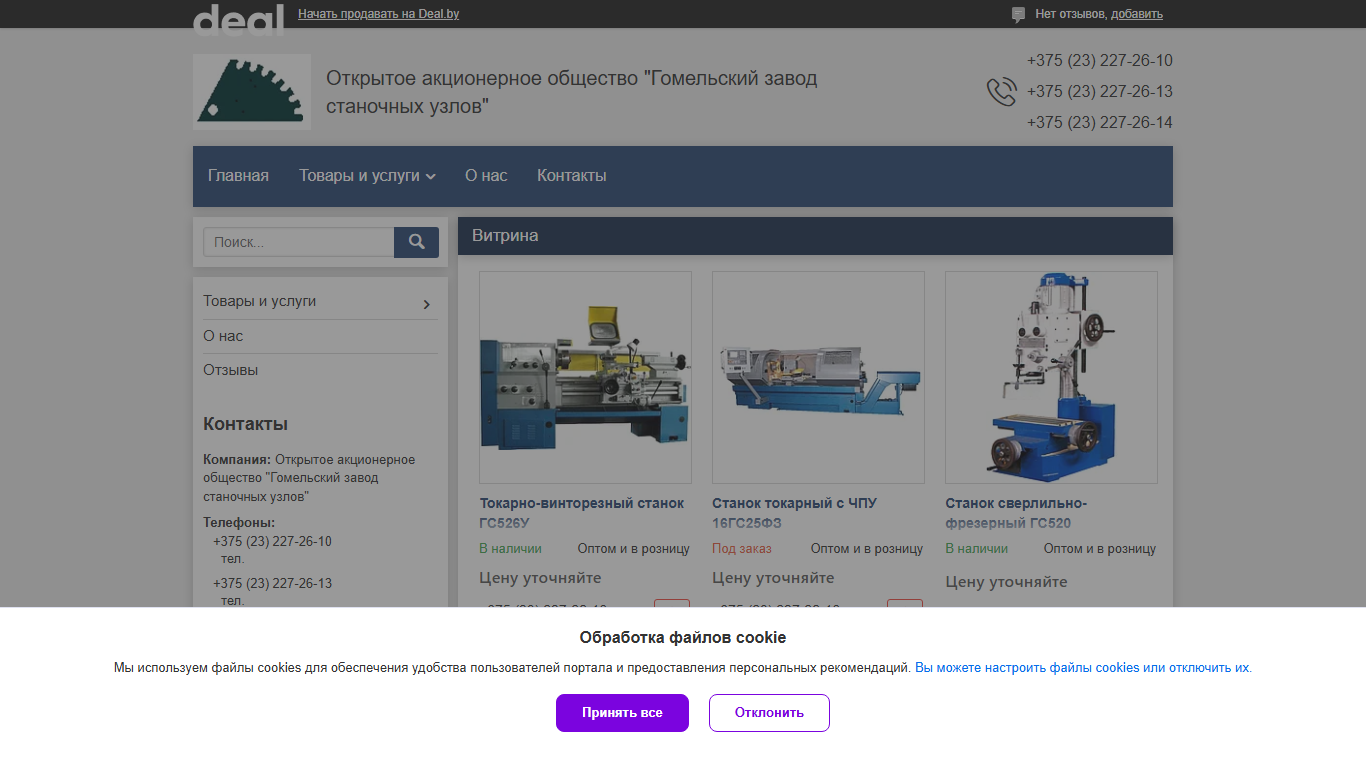
Task: Click the magnifier search button
Action: (417, 242)
